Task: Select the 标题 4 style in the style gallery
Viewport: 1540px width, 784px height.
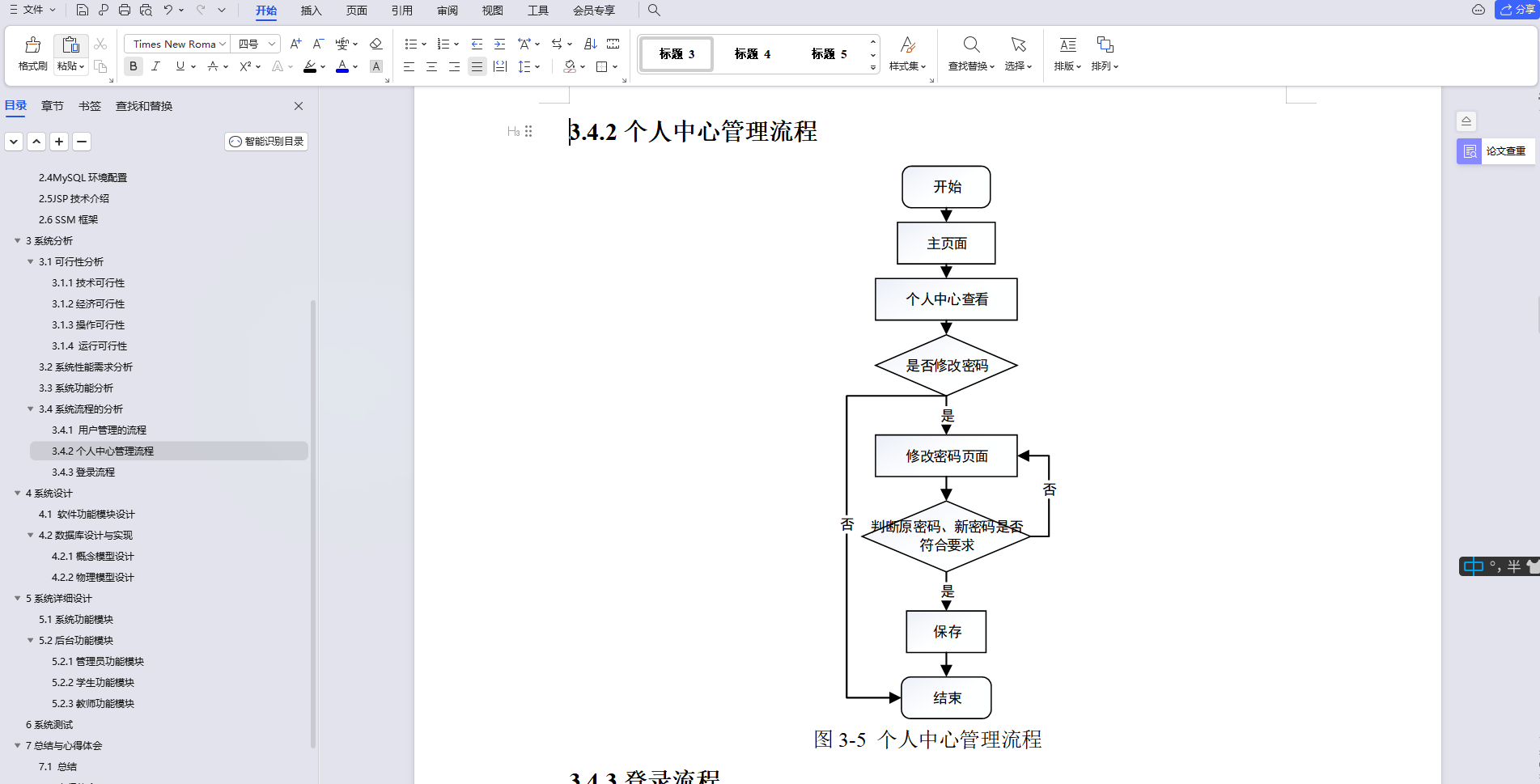Action: click(751, 53)
